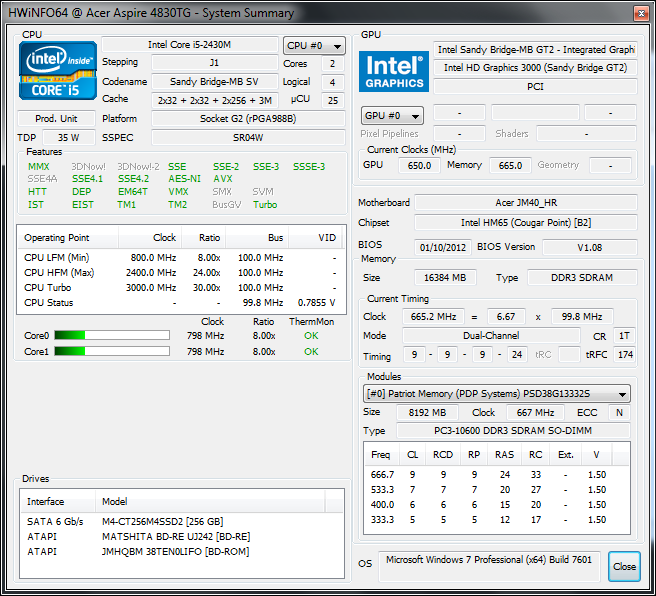Click the Core0 usage bar
The image size is (656, 596).
click(112, 336)
